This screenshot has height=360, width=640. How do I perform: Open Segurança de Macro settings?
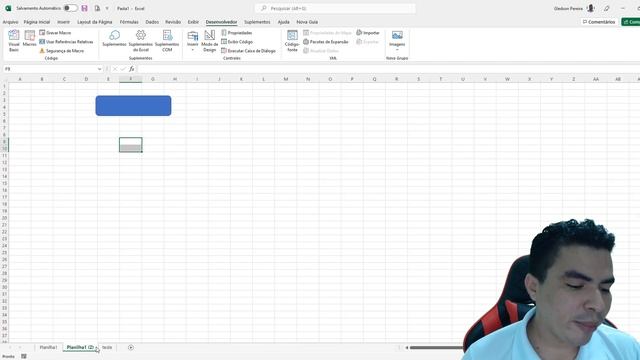click(x=62, y=51)
